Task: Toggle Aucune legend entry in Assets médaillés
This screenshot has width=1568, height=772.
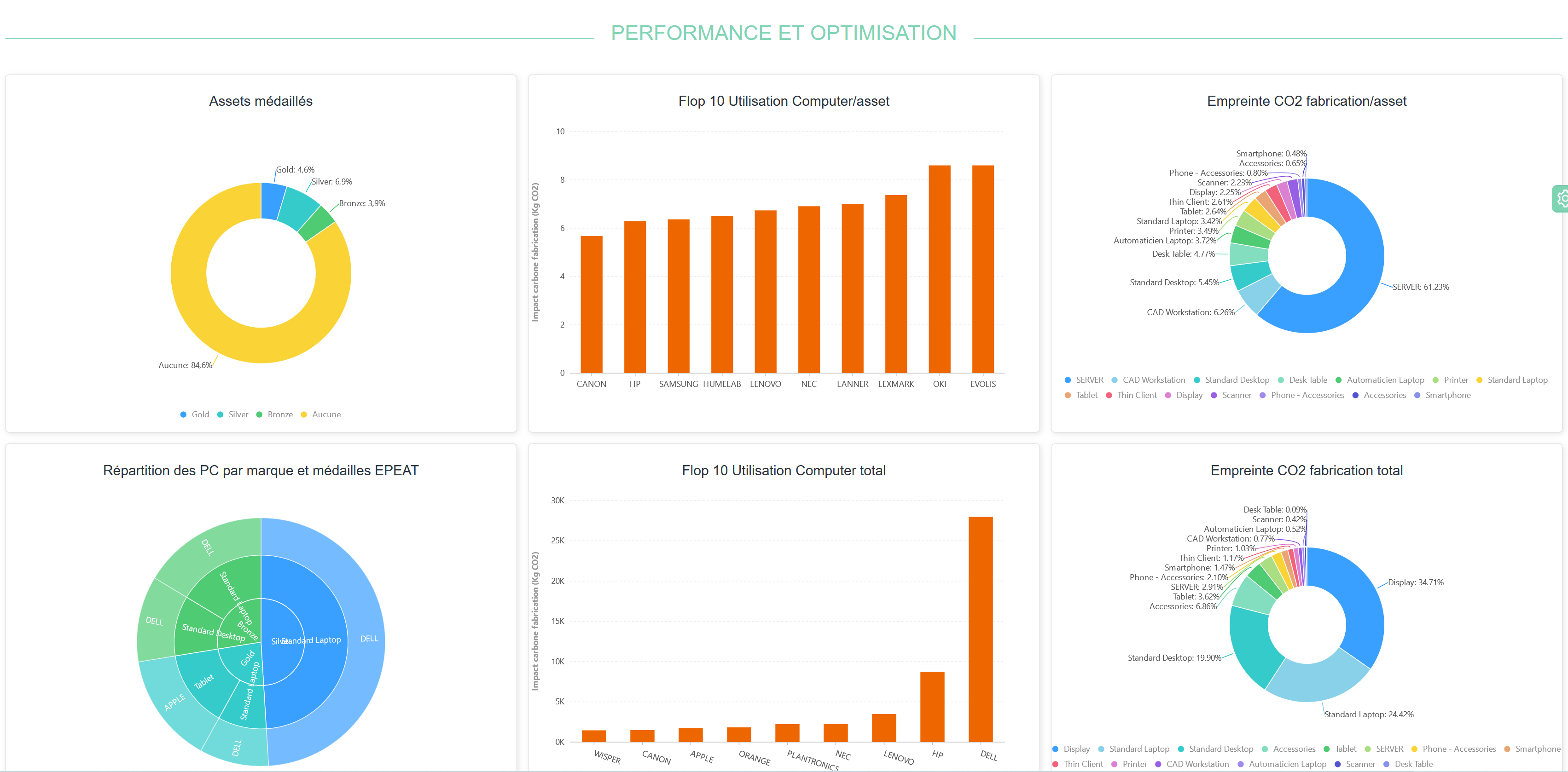Action: (320, 414)
